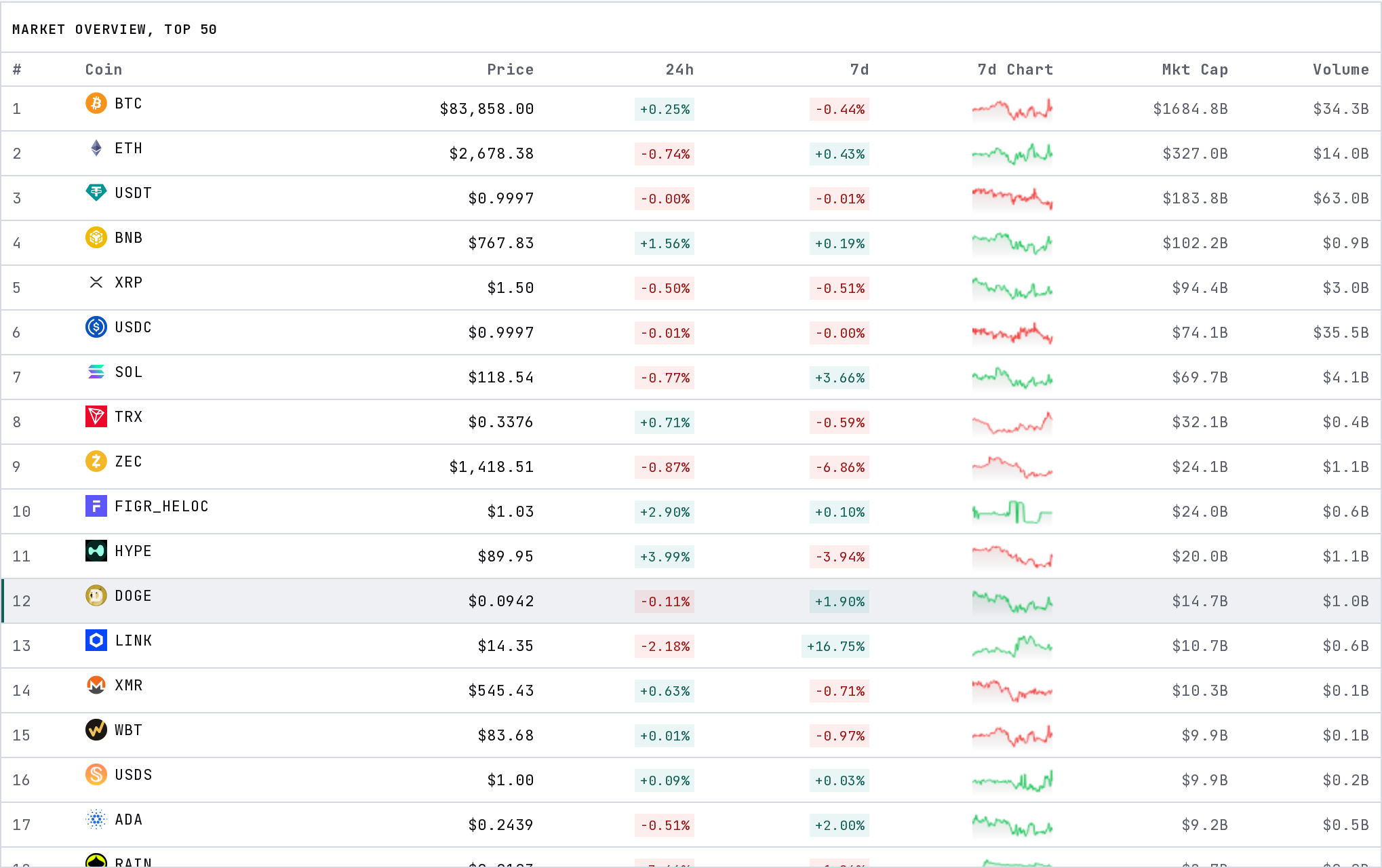Click the USDC coin icon
Image resolution: width=1382 pixels, height=868 pixels.
pos(96,327)
